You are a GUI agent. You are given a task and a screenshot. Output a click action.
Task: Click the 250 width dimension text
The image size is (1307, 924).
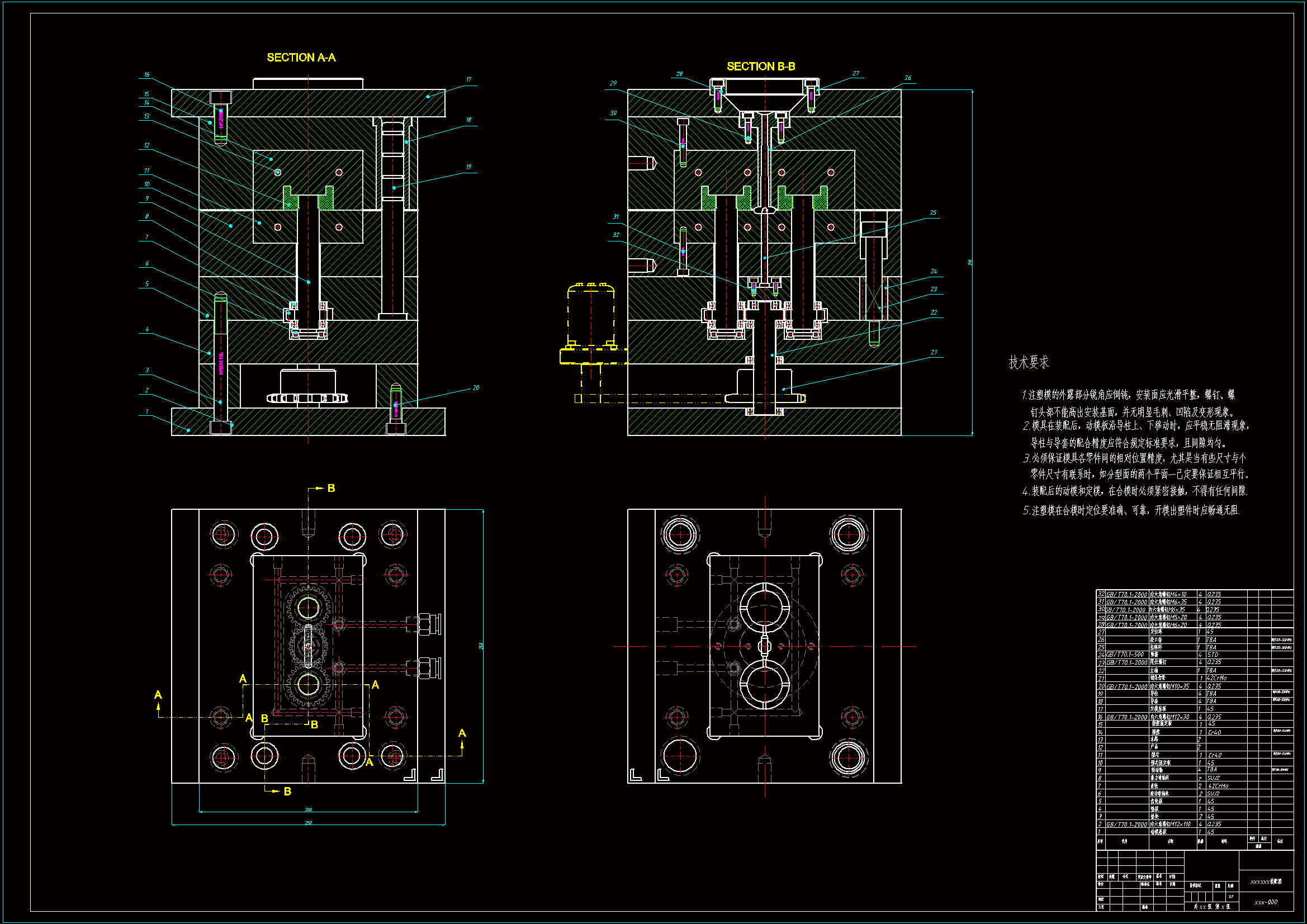(x=308, y=822)
